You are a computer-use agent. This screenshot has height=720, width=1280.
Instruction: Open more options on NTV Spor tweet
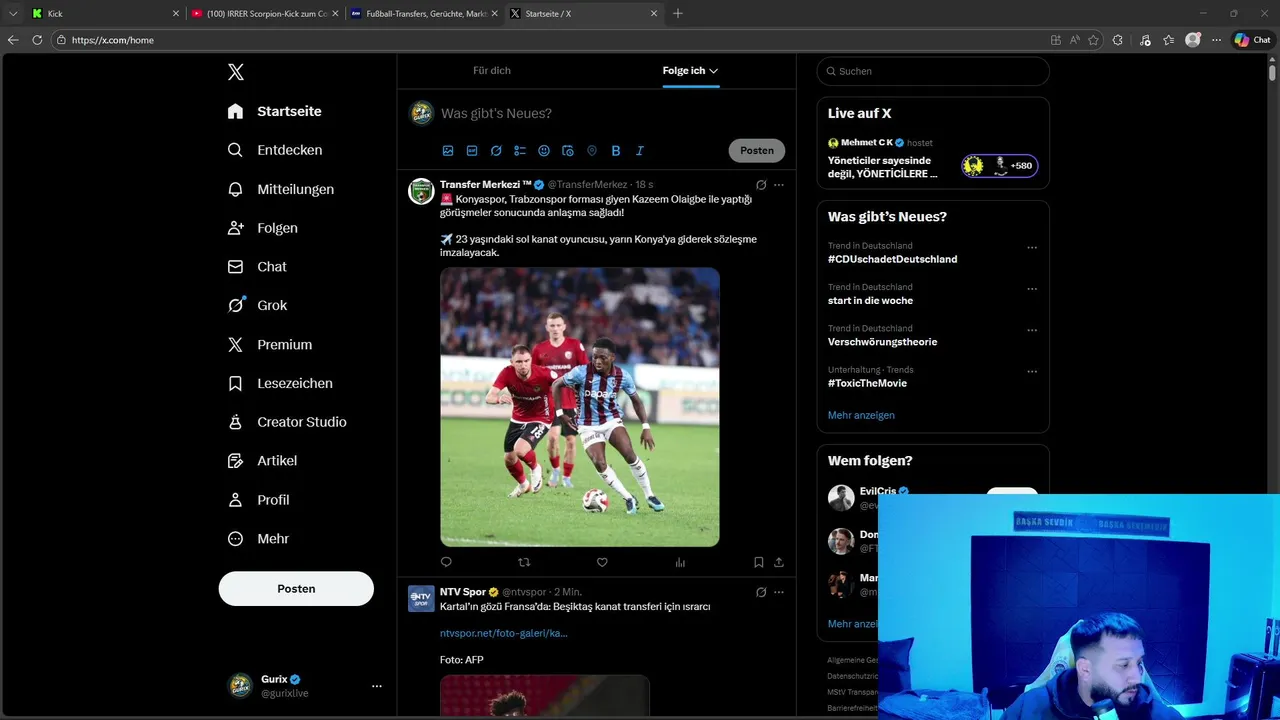point(779,592)
